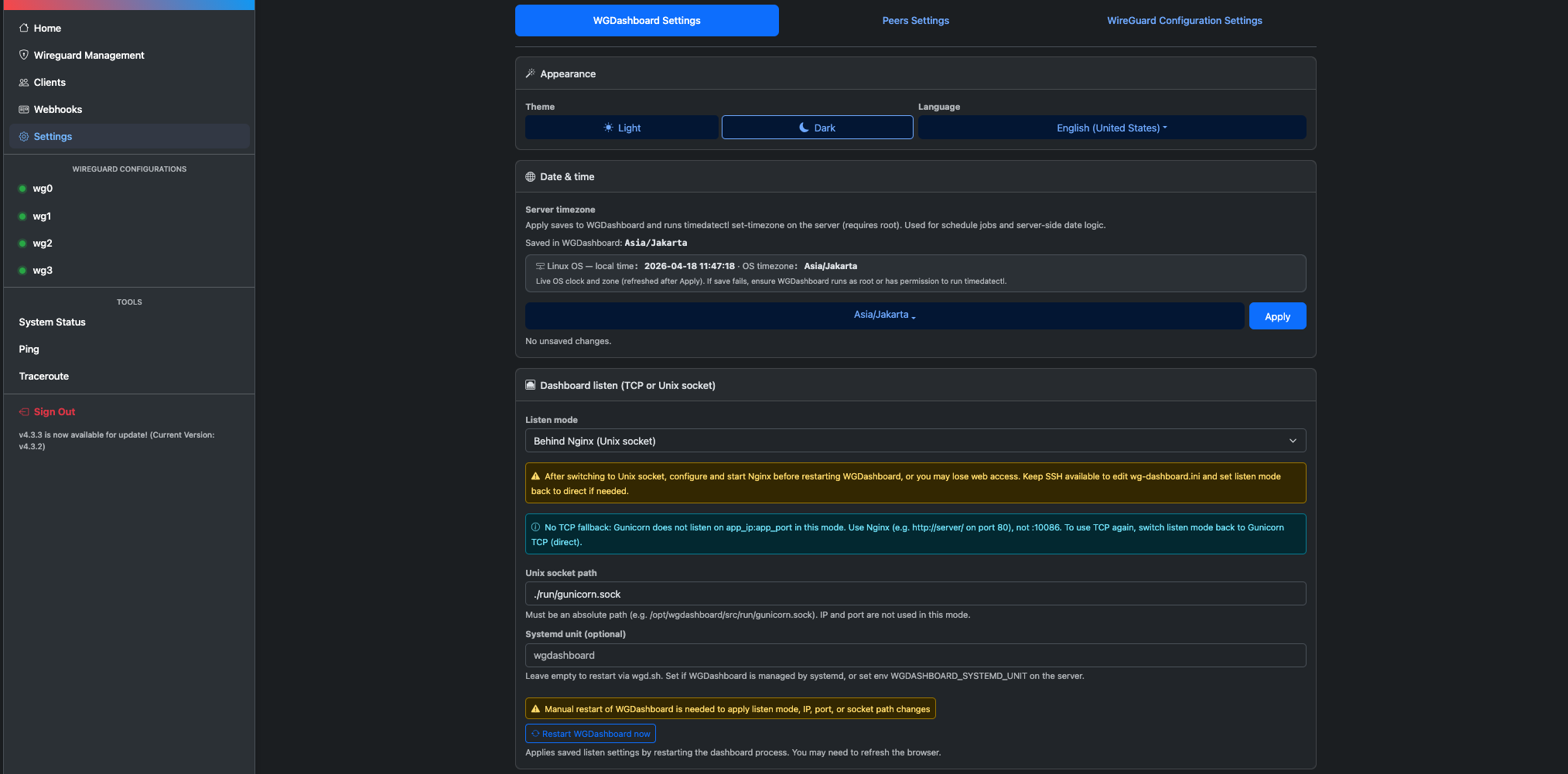Open the Clients menu item
The image size is (1568, 774).
point(129,82)
